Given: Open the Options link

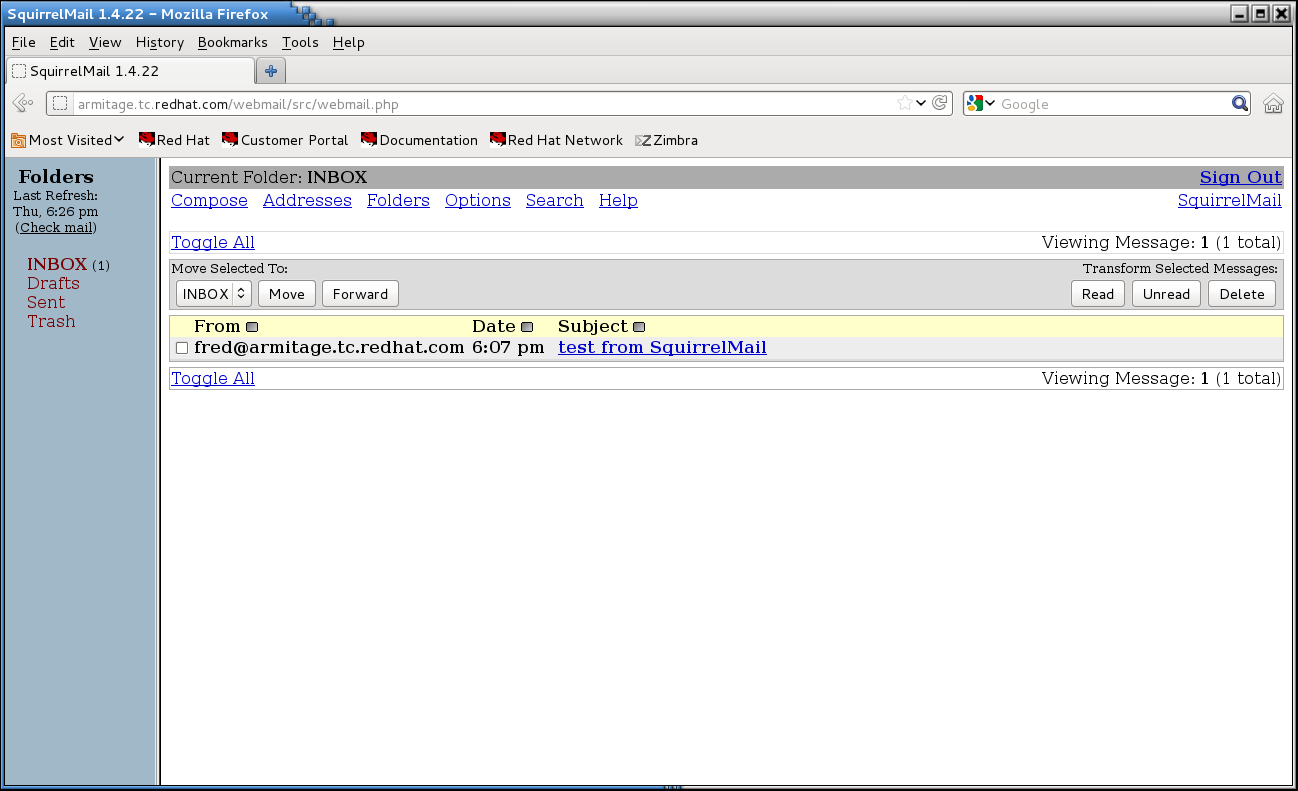Looking at the screenshot, I should [478, 200].
